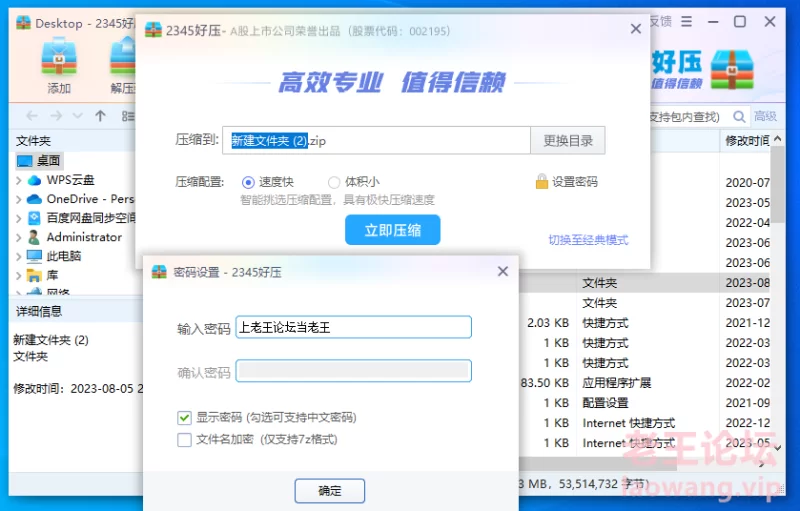
Task: Go up one folder level arrow
Action: (101, 116)
